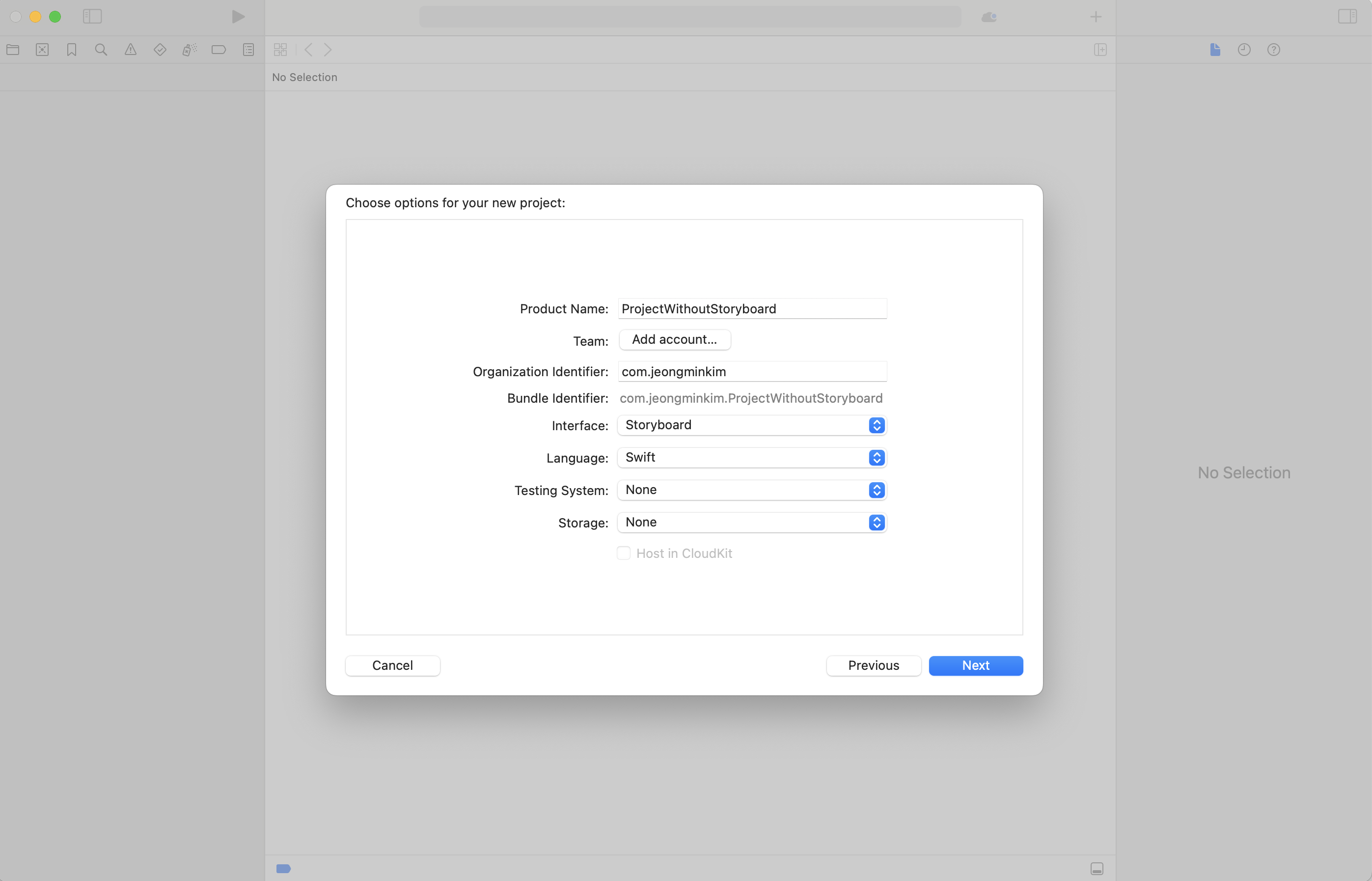Click the Product Name text field
This screenshot has width=1372, height=881.
click(752, 309)
